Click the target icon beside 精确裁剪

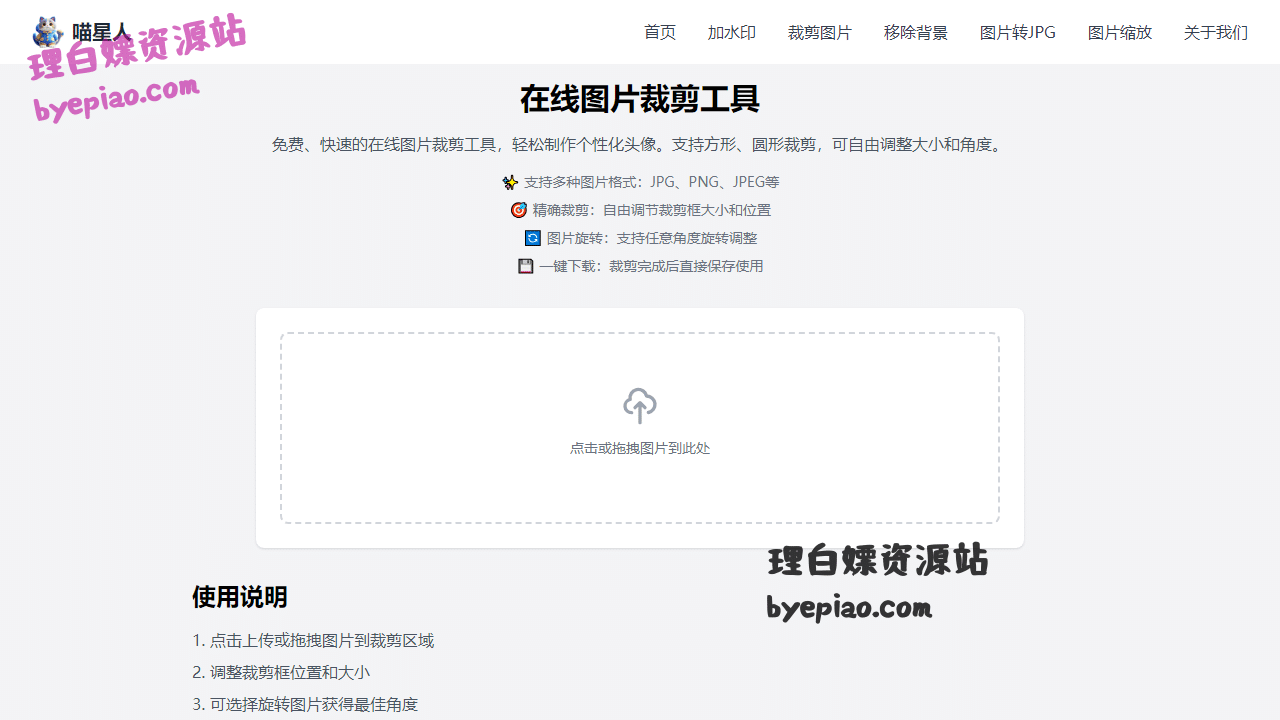518,210
